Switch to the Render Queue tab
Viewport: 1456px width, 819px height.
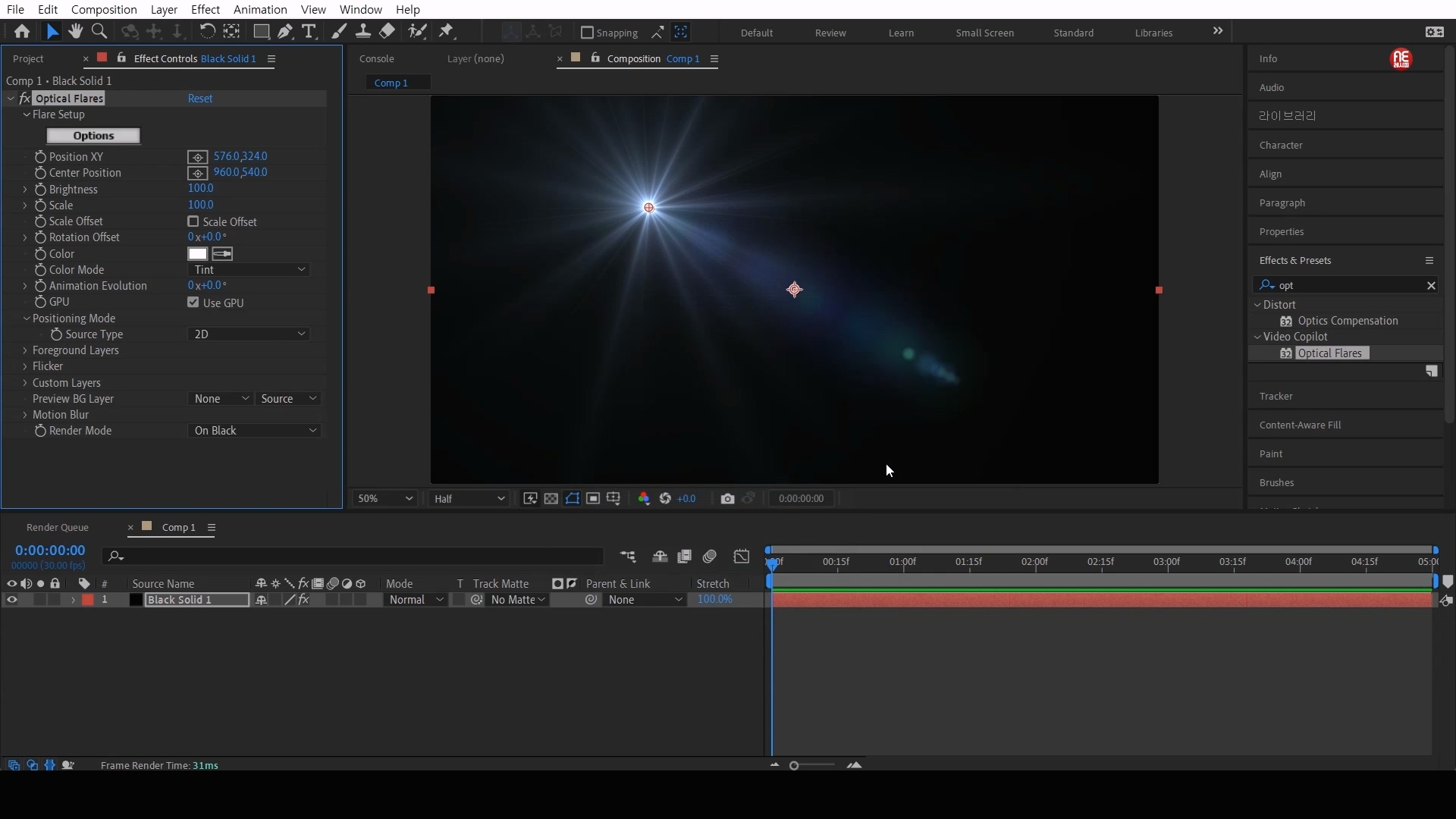pos(58,527)
